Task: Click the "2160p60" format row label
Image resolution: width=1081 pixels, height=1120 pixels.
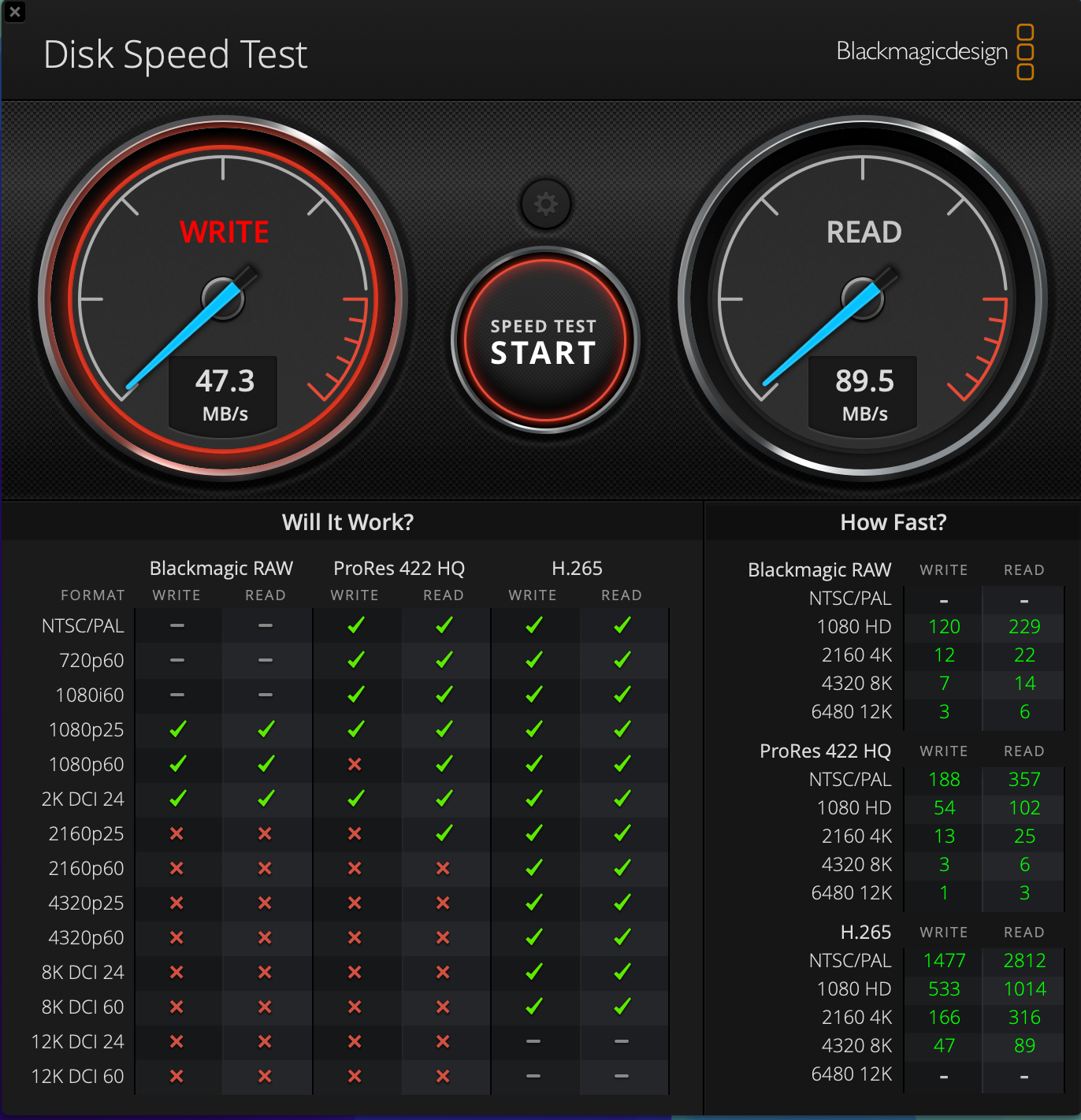Action: click(87, 869)
